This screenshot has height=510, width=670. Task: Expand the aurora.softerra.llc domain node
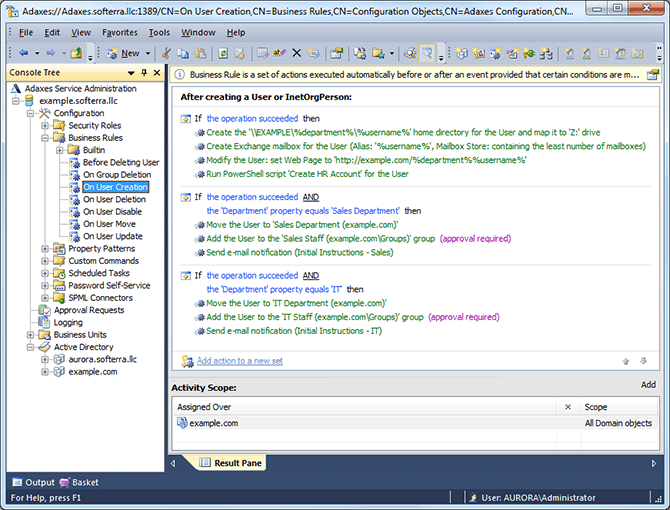coord(45,360)
